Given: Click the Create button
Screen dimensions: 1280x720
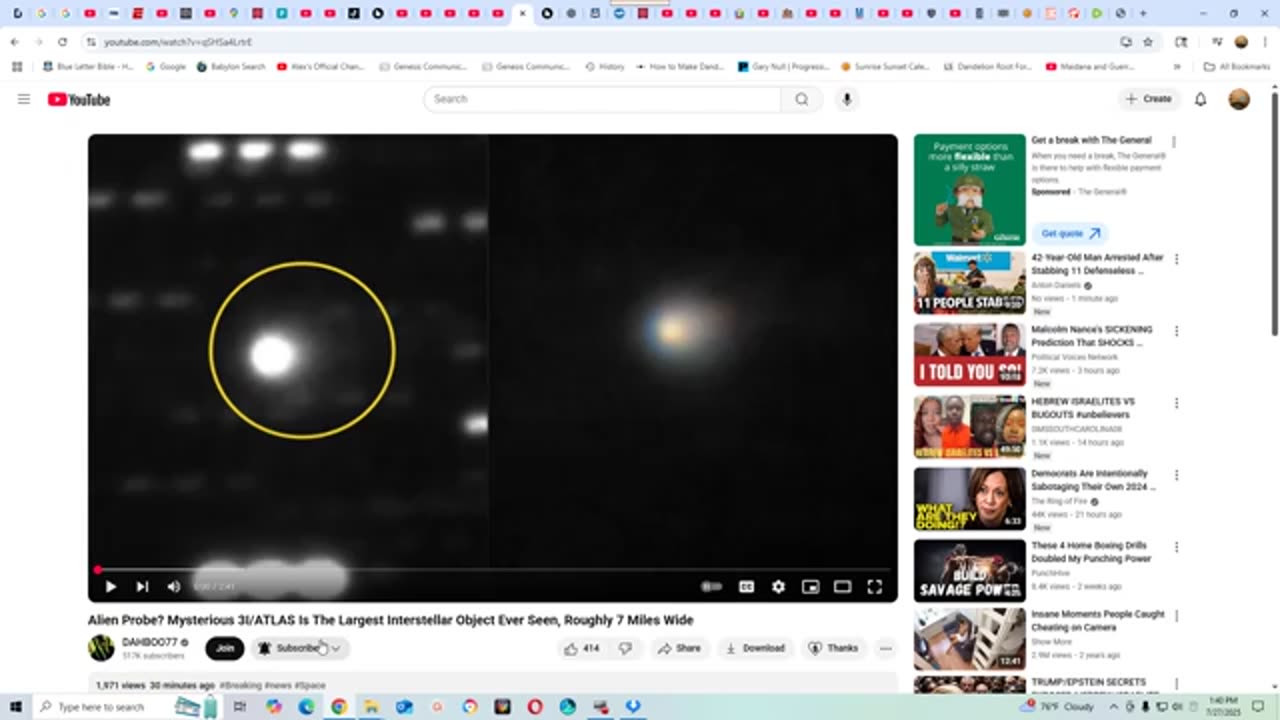Looking at the screenshot, I should pyautogui.click(x=1148, y=99).
